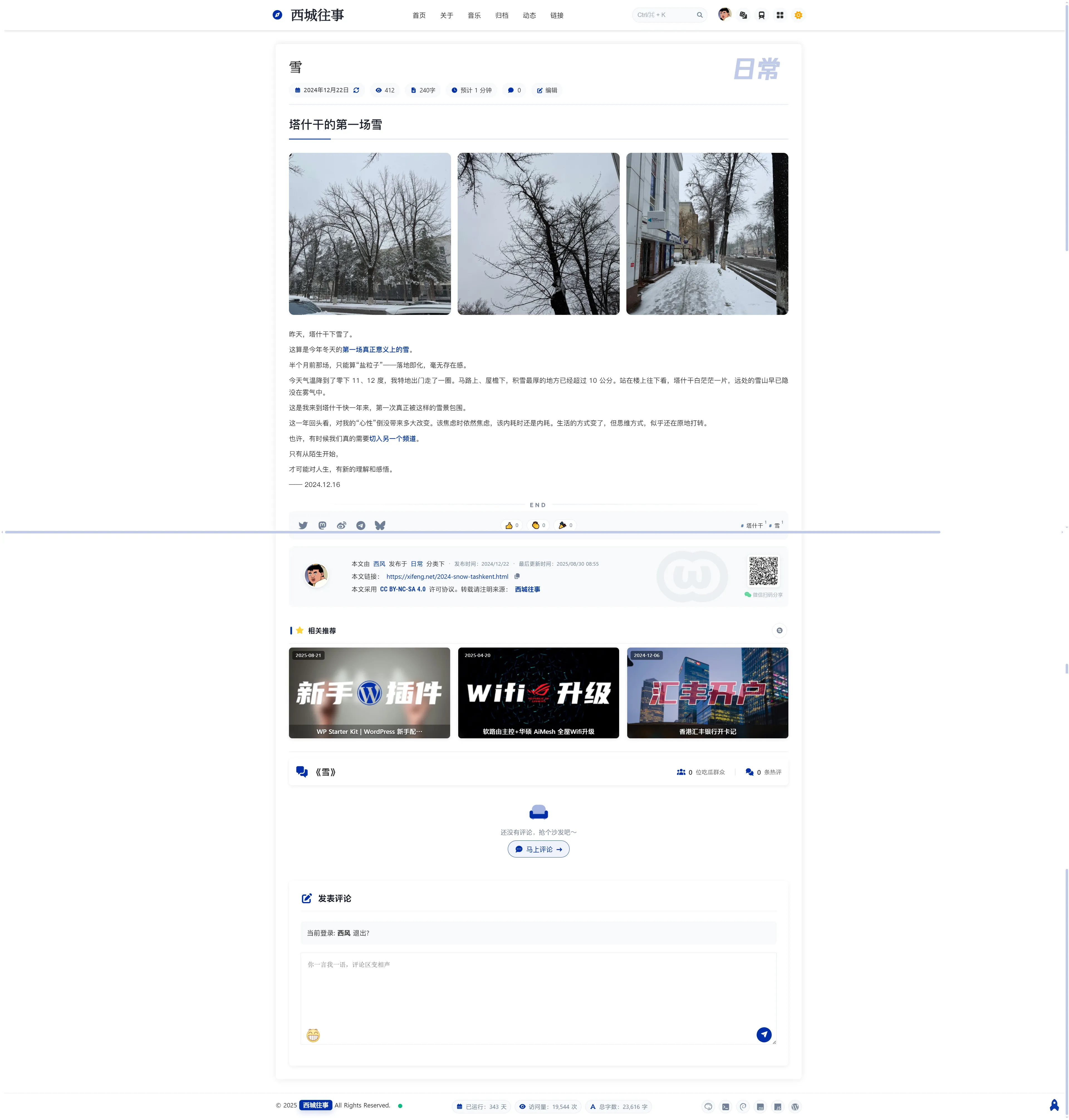Open the 归档 menu item

point(501,15)
